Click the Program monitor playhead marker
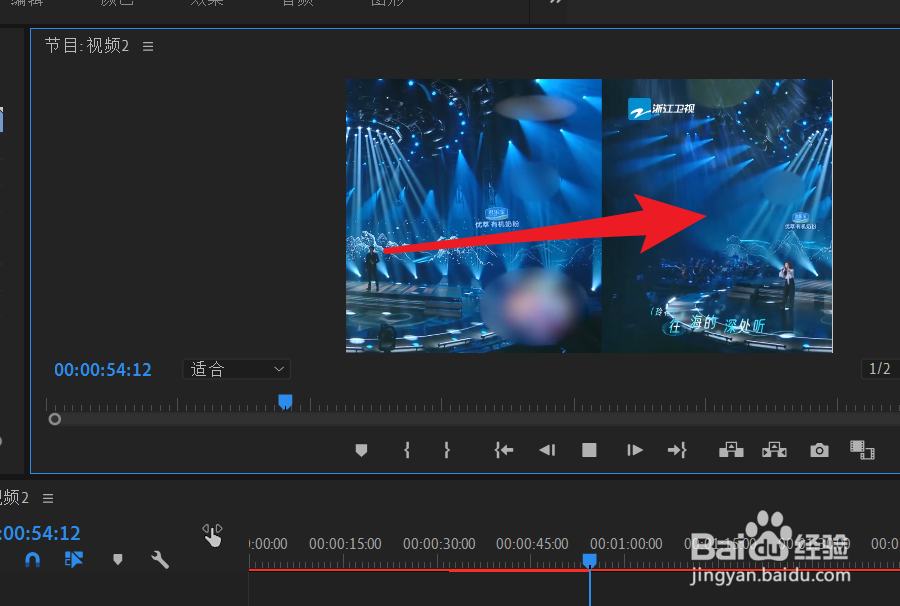The width and height of the screenshot is (900, 606). click(285, 401)
